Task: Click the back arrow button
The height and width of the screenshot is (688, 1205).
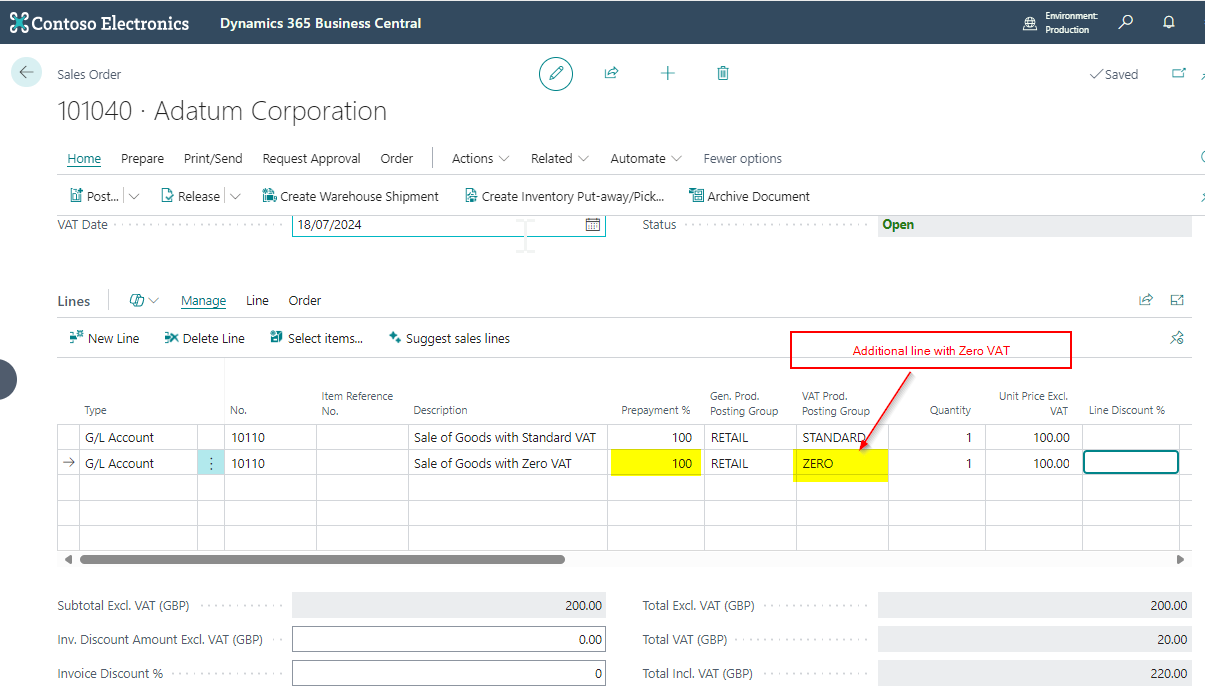Action: point(26,73)
